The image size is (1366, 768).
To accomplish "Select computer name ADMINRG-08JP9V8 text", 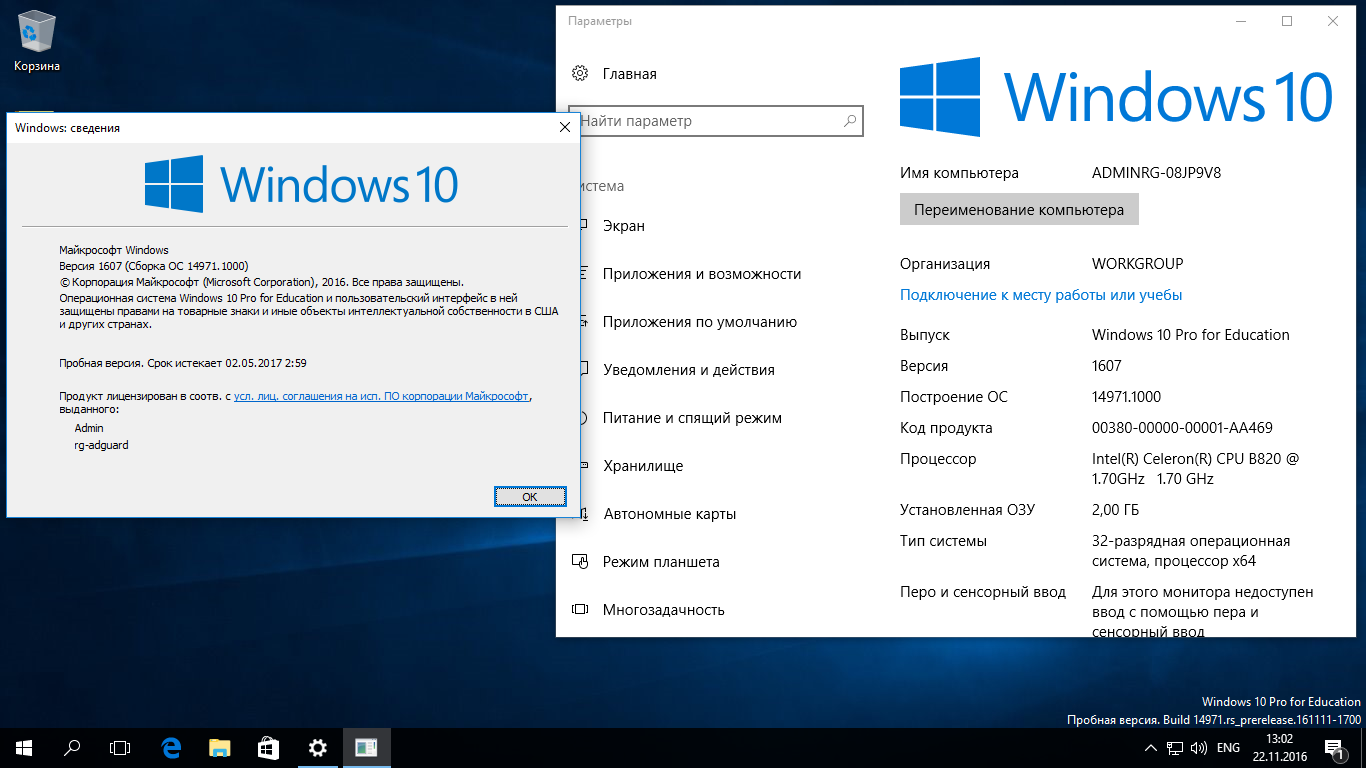I will [x=1156, y=173].
